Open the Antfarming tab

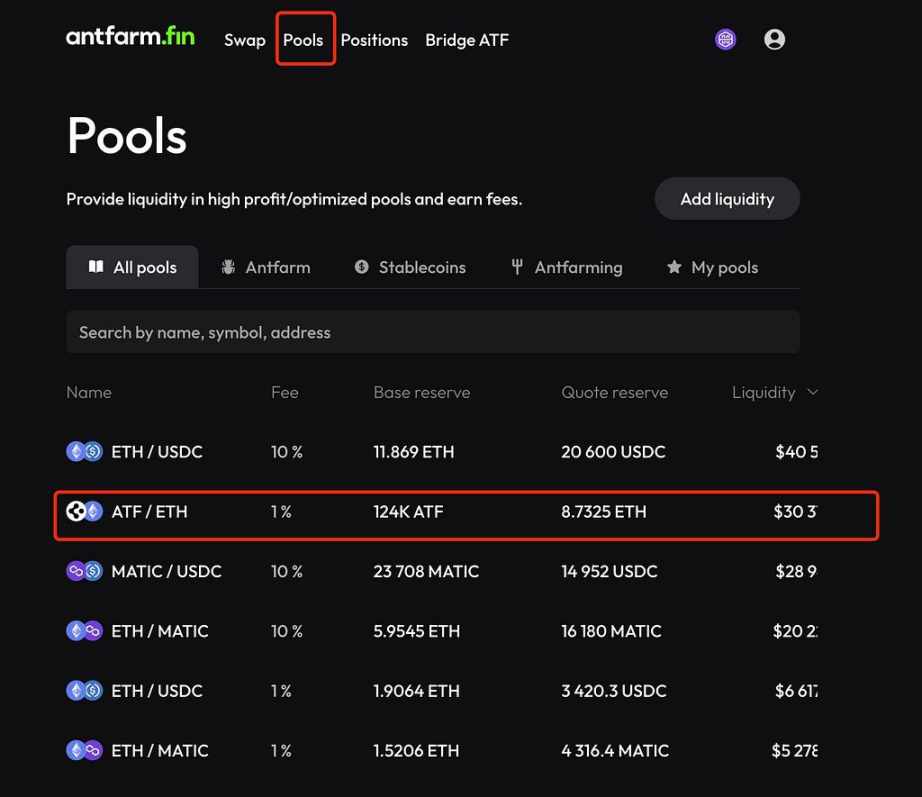pyautogui.click(x=566, y=268)
